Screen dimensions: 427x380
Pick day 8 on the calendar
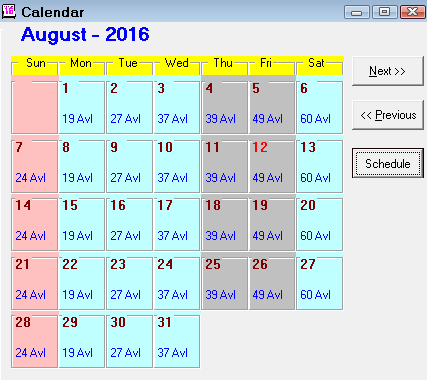point(82,166)
